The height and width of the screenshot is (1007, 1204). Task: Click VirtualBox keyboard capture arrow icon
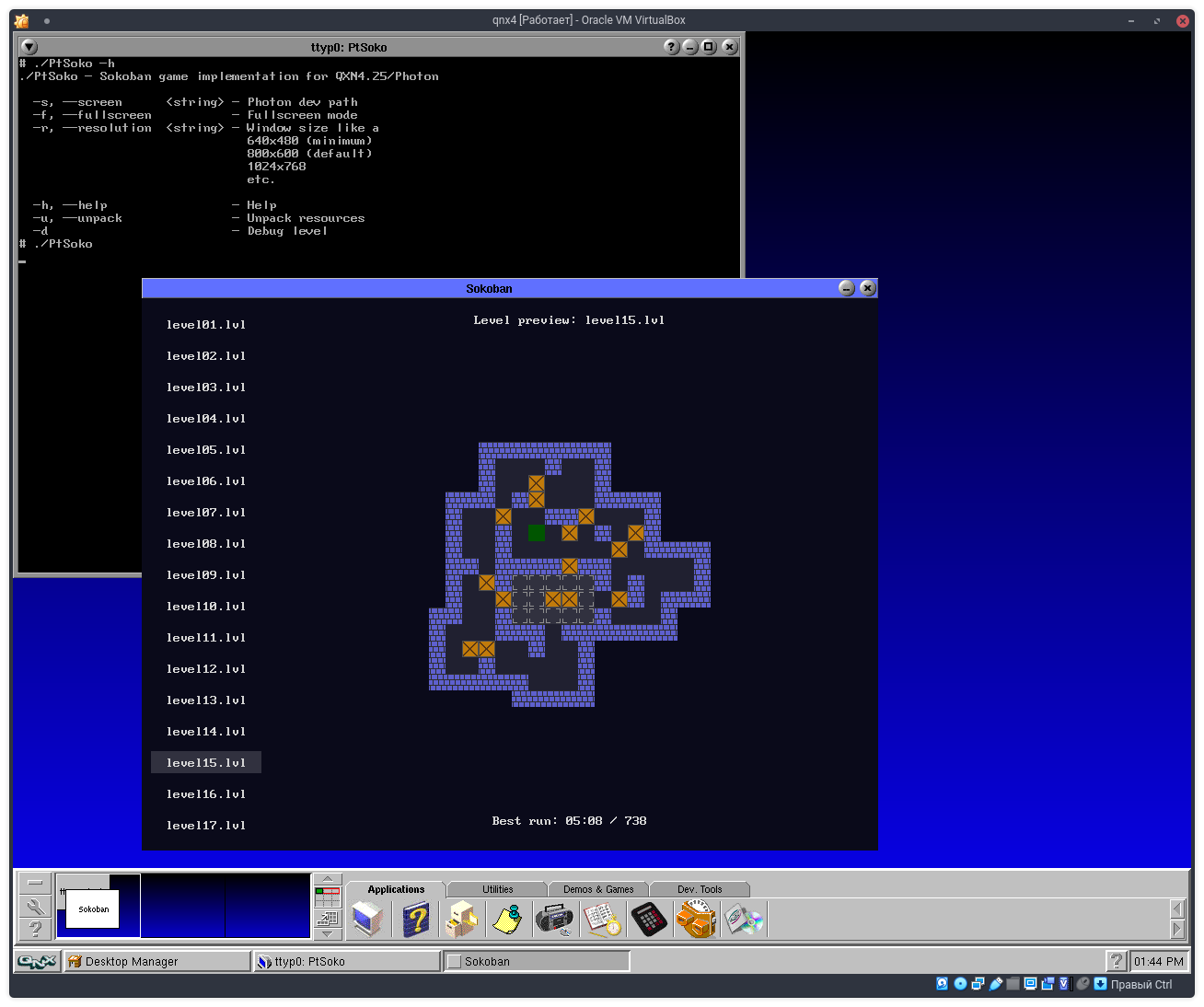click(1100, 984)
